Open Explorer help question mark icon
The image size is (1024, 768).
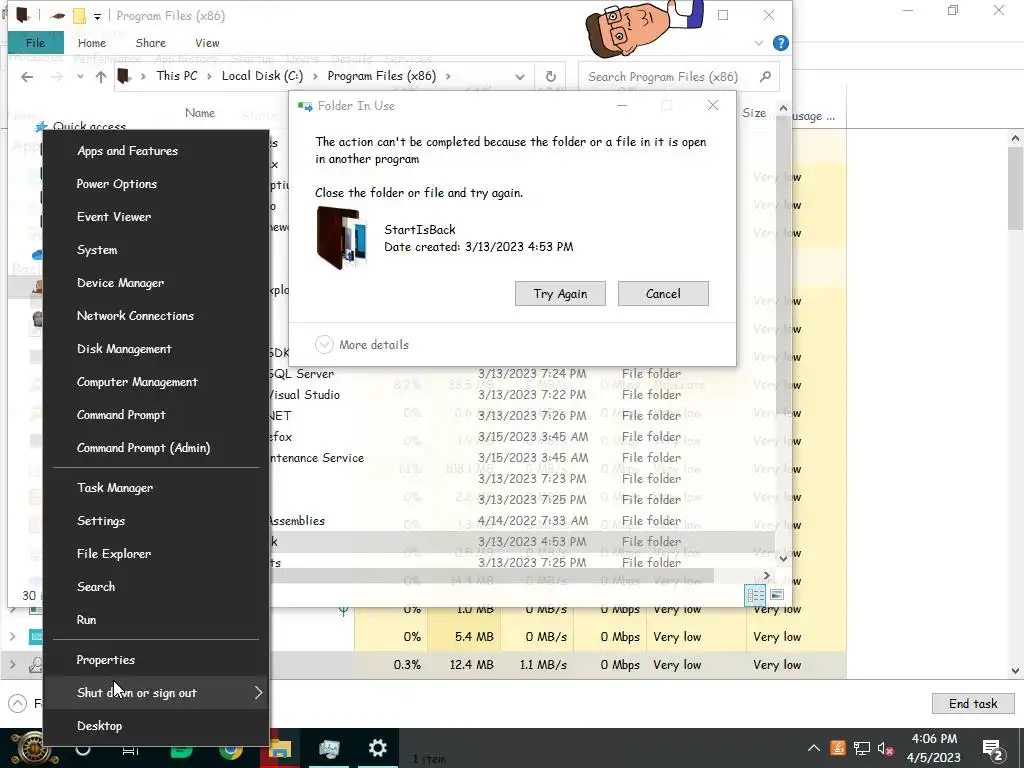pos(780,43)
